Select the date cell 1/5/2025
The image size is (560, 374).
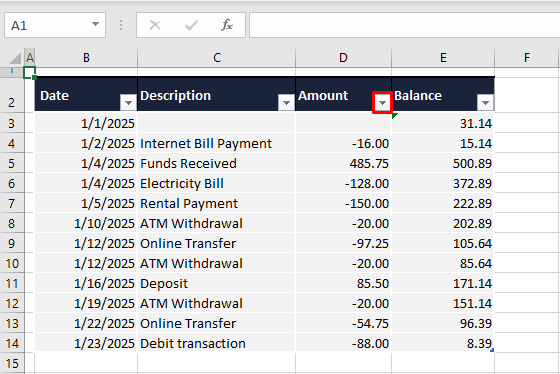pos(86,203)
